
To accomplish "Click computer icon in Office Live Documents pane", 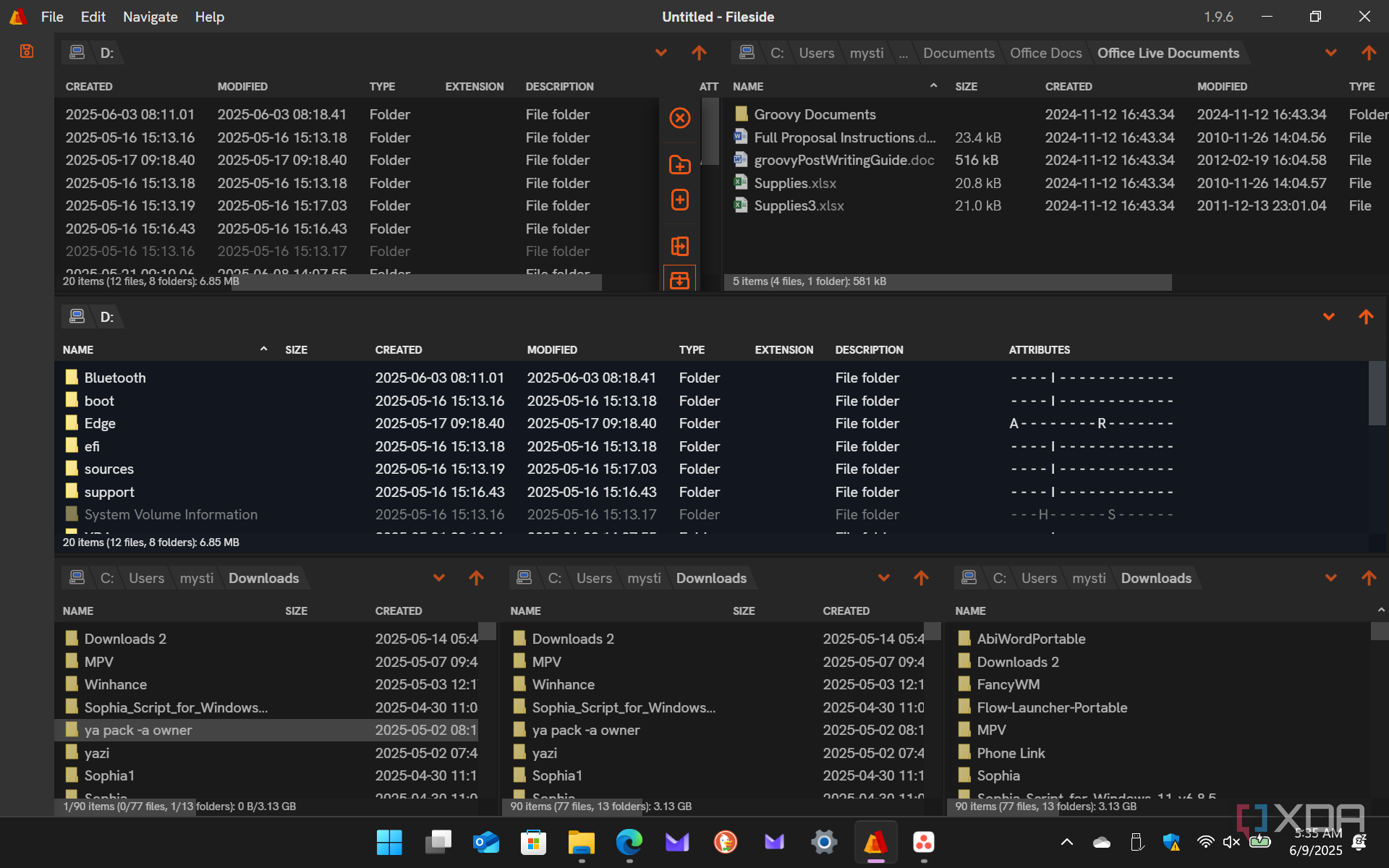I will [747, 52].
